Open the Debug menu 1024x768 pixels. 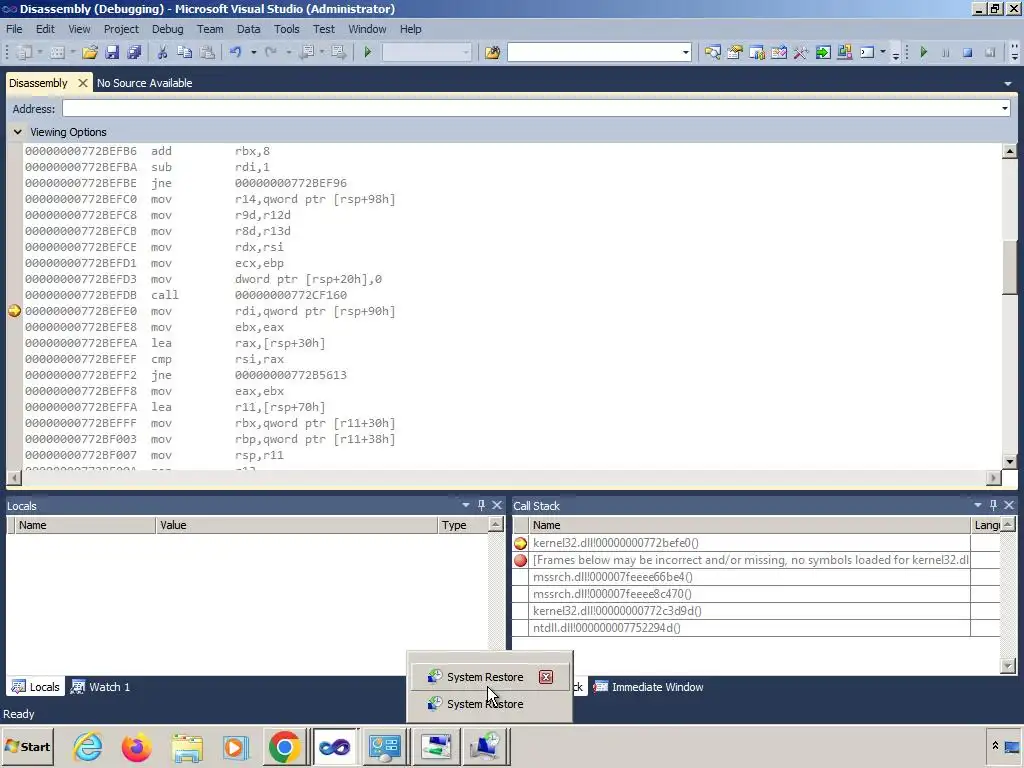[x=167, y=29]
